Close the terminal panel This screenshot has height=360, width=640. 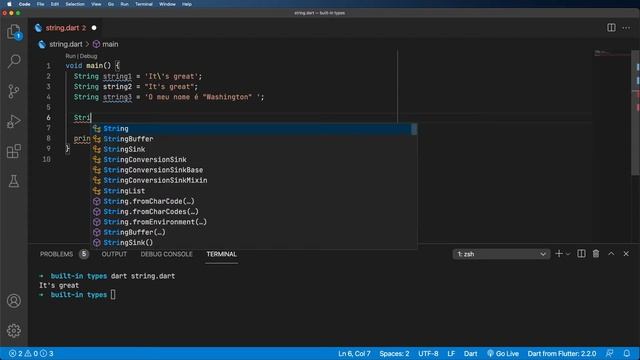coord(626,254)
